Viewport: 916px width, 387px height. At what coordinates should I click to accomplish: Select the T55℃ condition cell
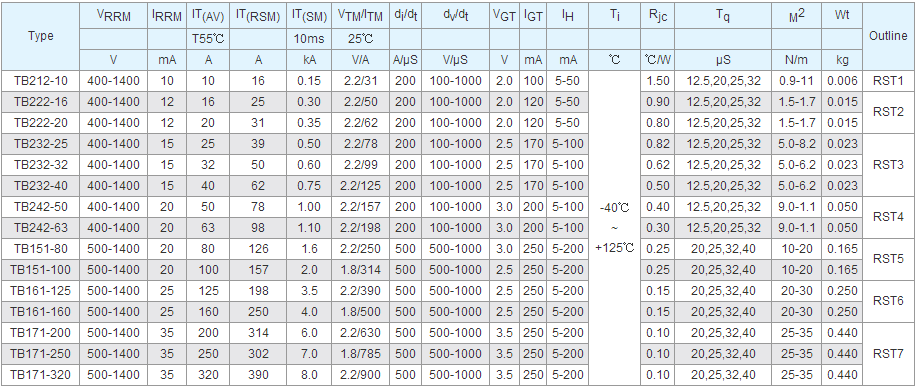[x=208, y=40]
